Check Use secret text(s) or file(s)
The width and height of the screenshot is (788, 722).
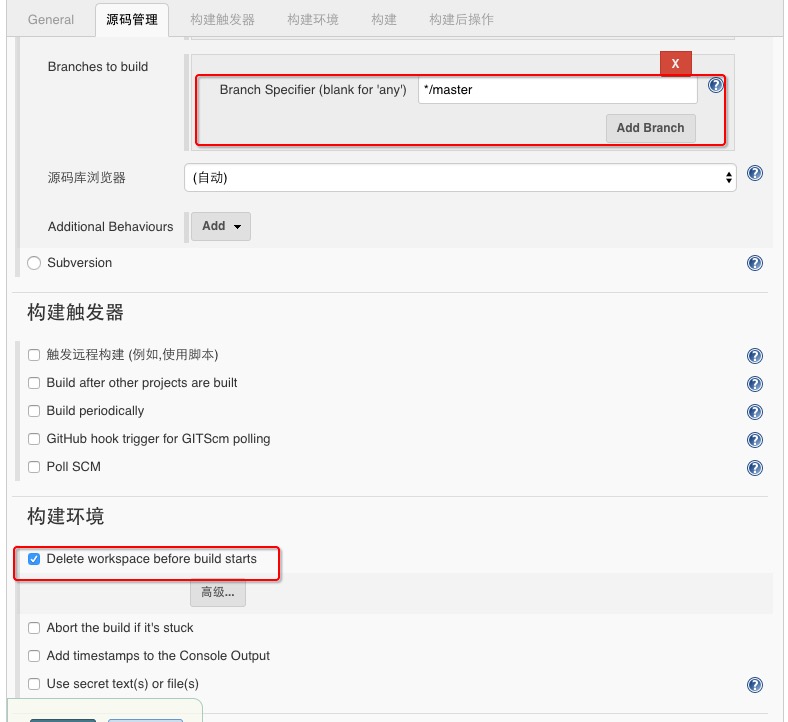tap(34, 684)
